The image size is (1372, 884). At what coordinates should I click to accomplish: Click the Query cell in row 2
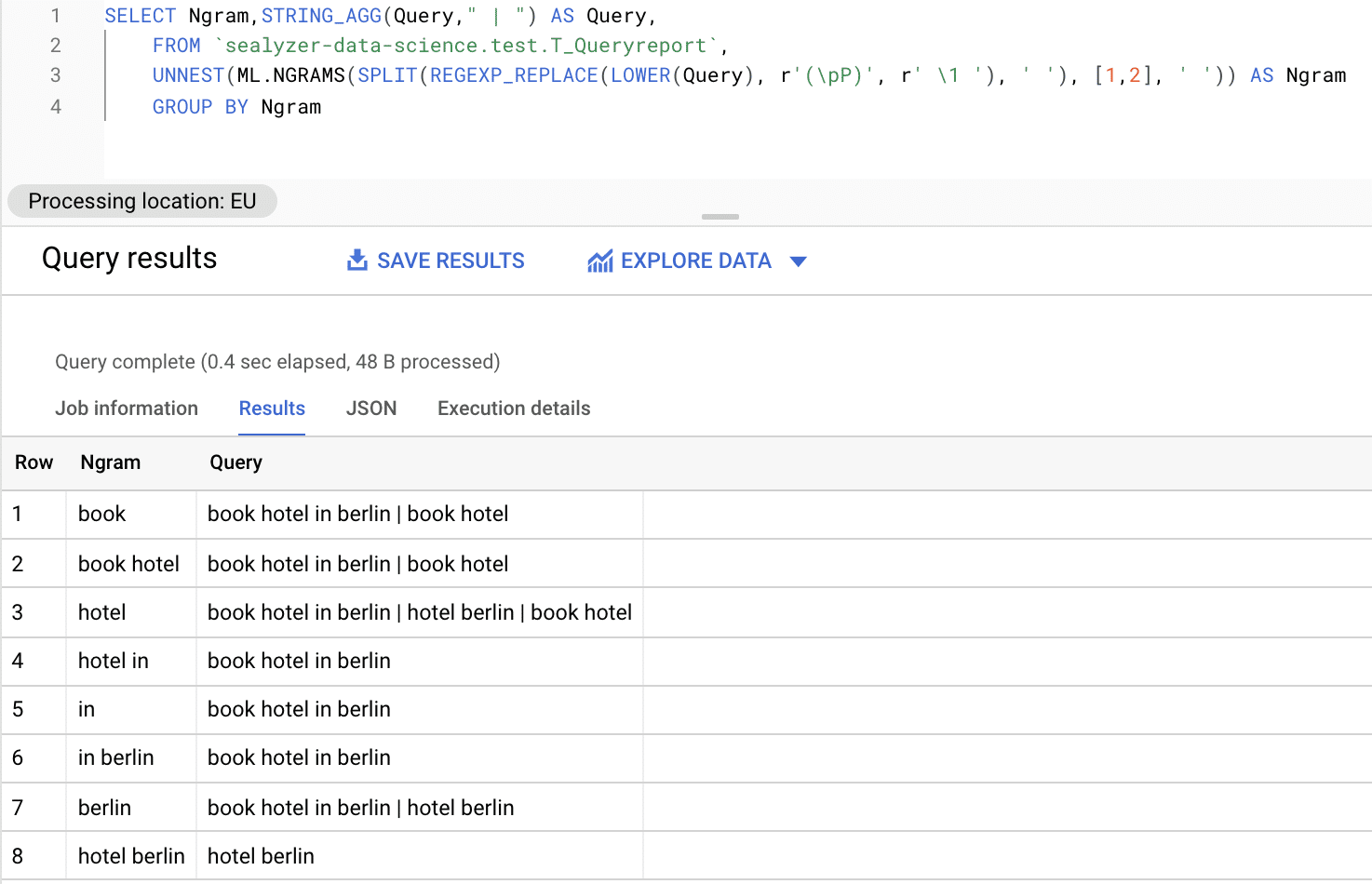[420, 564]
